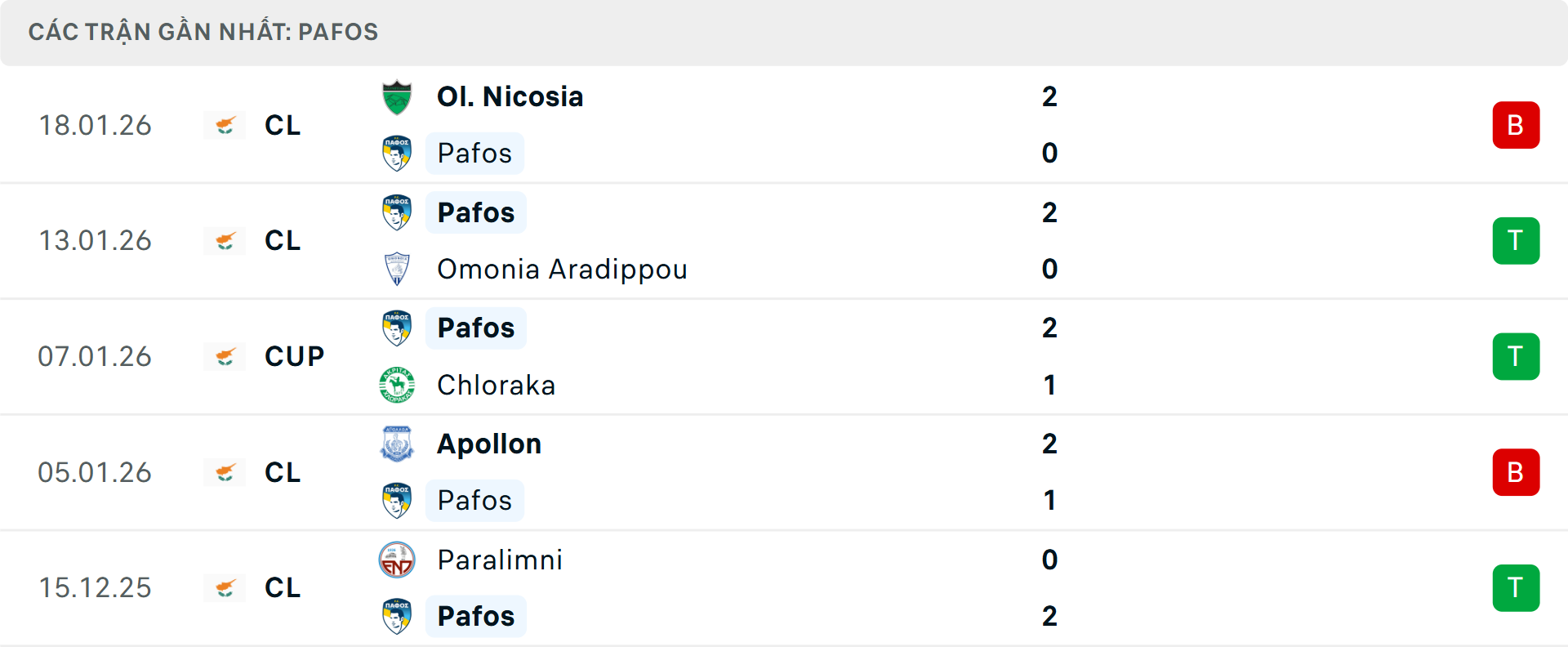Click the Paralimni team name

[500, 560]
